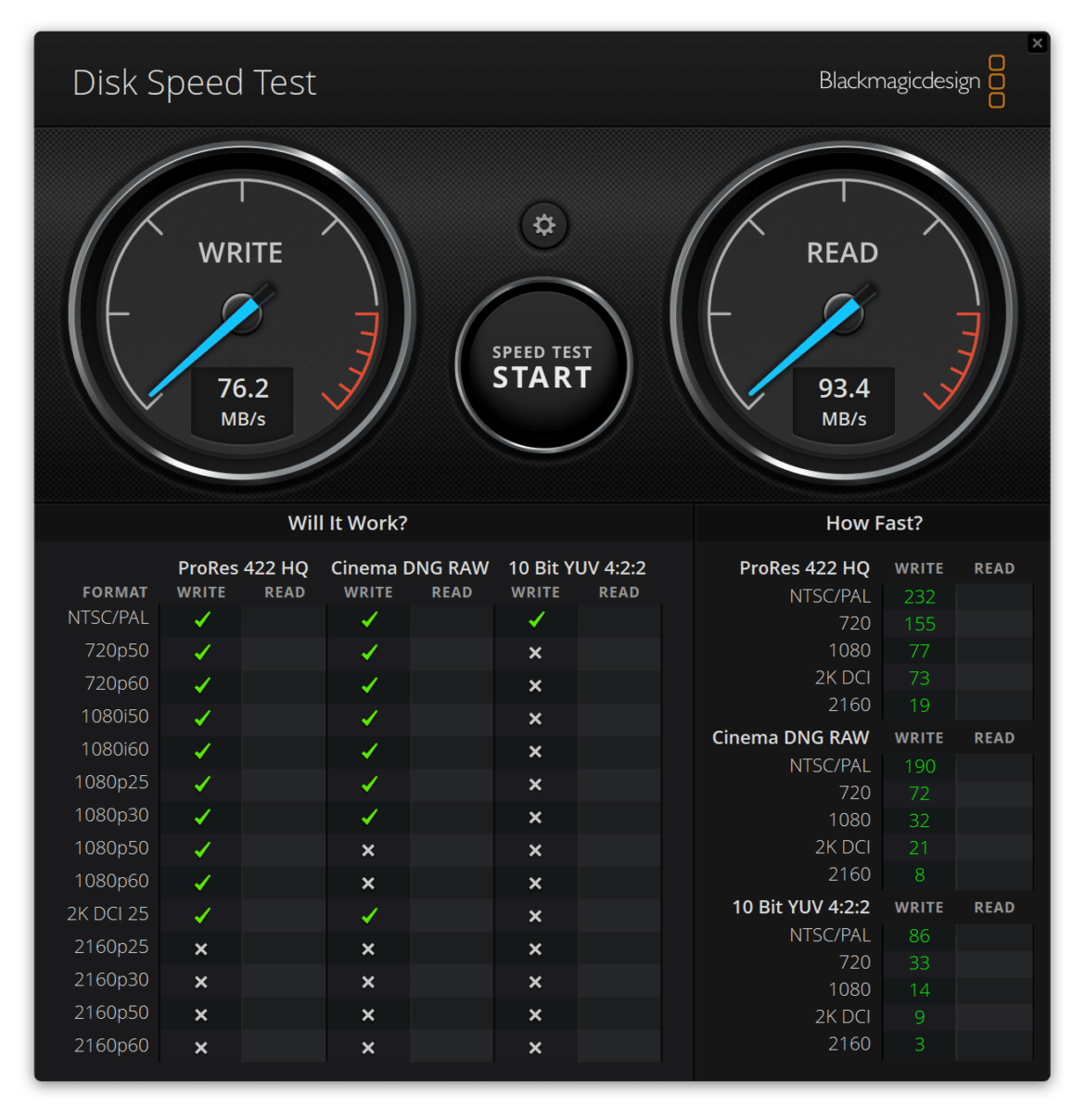Click 10 Bit YUV 2K DCI write value 9
Viewport: 1085px width, 1120px height.
920,1017
